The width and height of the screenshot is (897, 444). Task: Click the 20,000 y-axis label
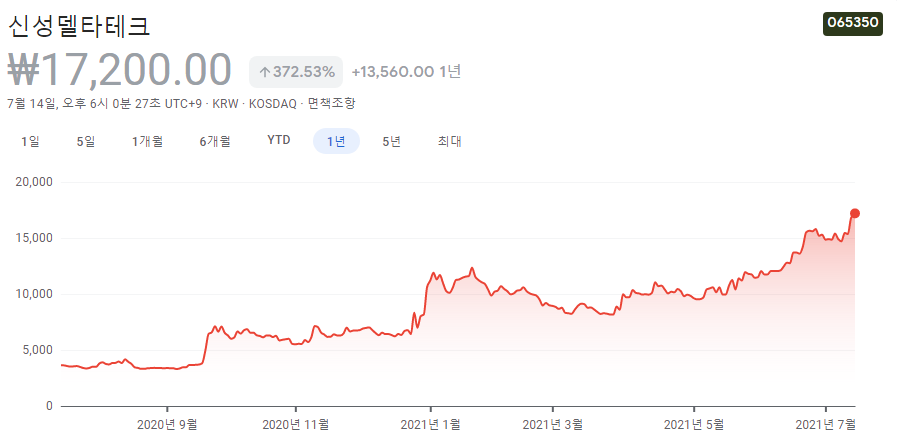[x=32, y=183]
